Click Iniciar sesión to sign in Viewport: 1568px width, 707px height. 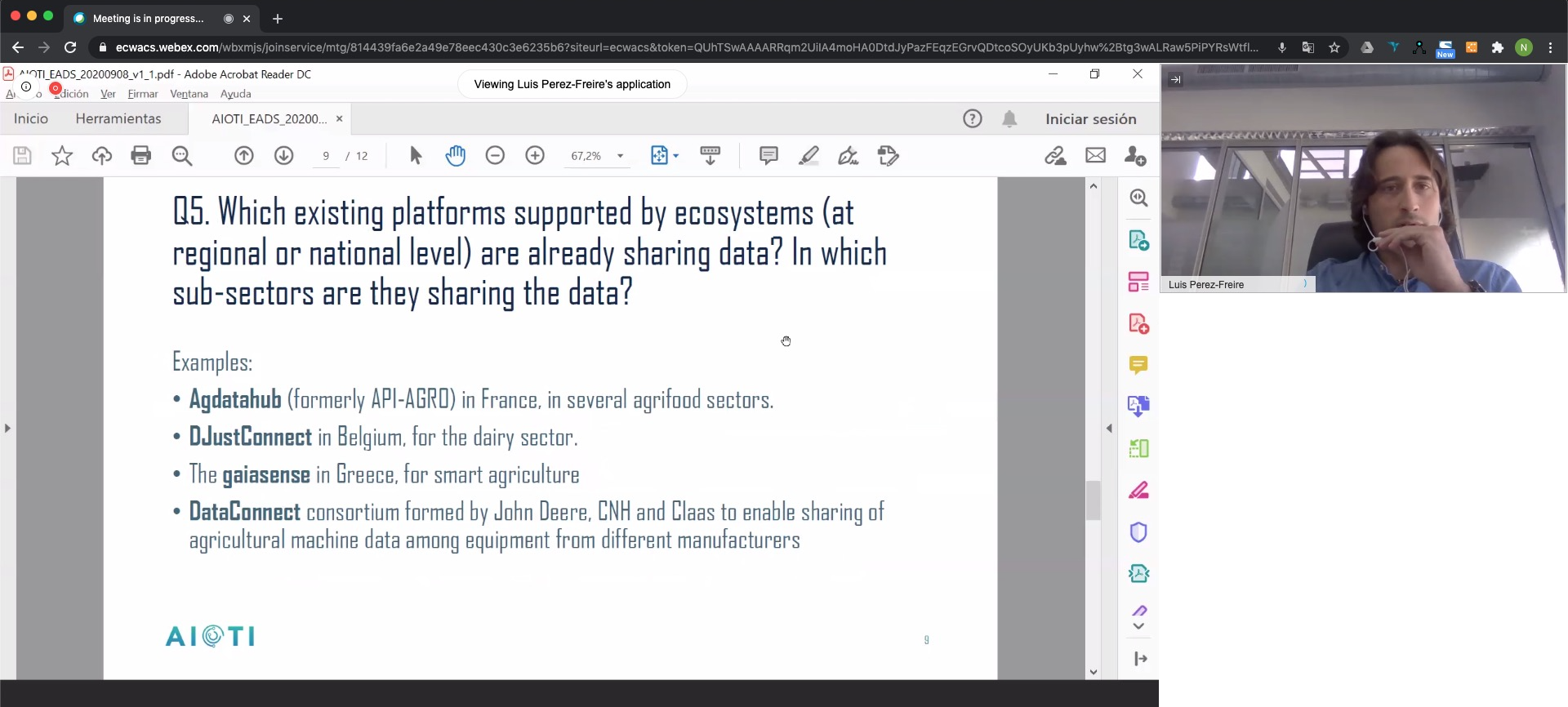pos(1090,119)
